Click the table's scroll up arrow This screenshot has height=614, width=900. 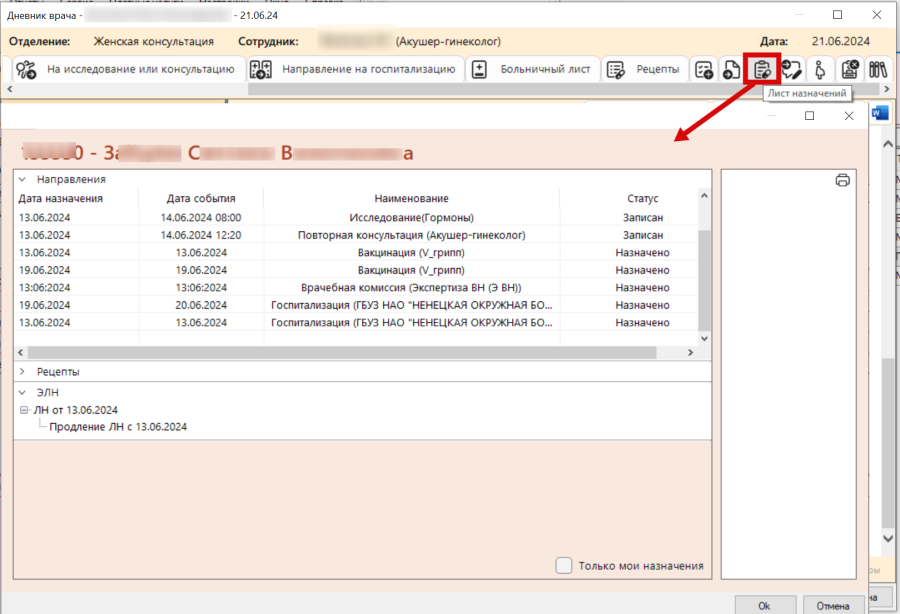[x=704, y=196]
